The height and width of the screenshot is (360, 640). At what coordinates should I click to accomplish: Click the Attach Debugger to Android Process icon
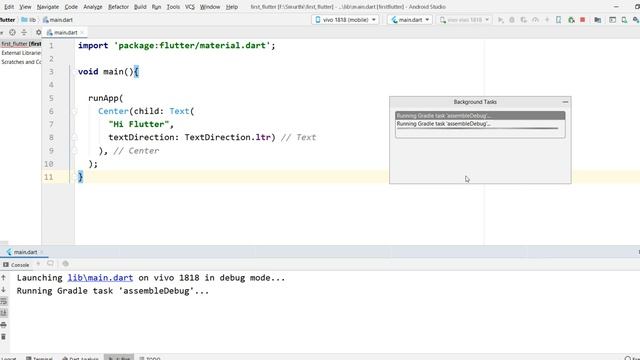[571, 20]
